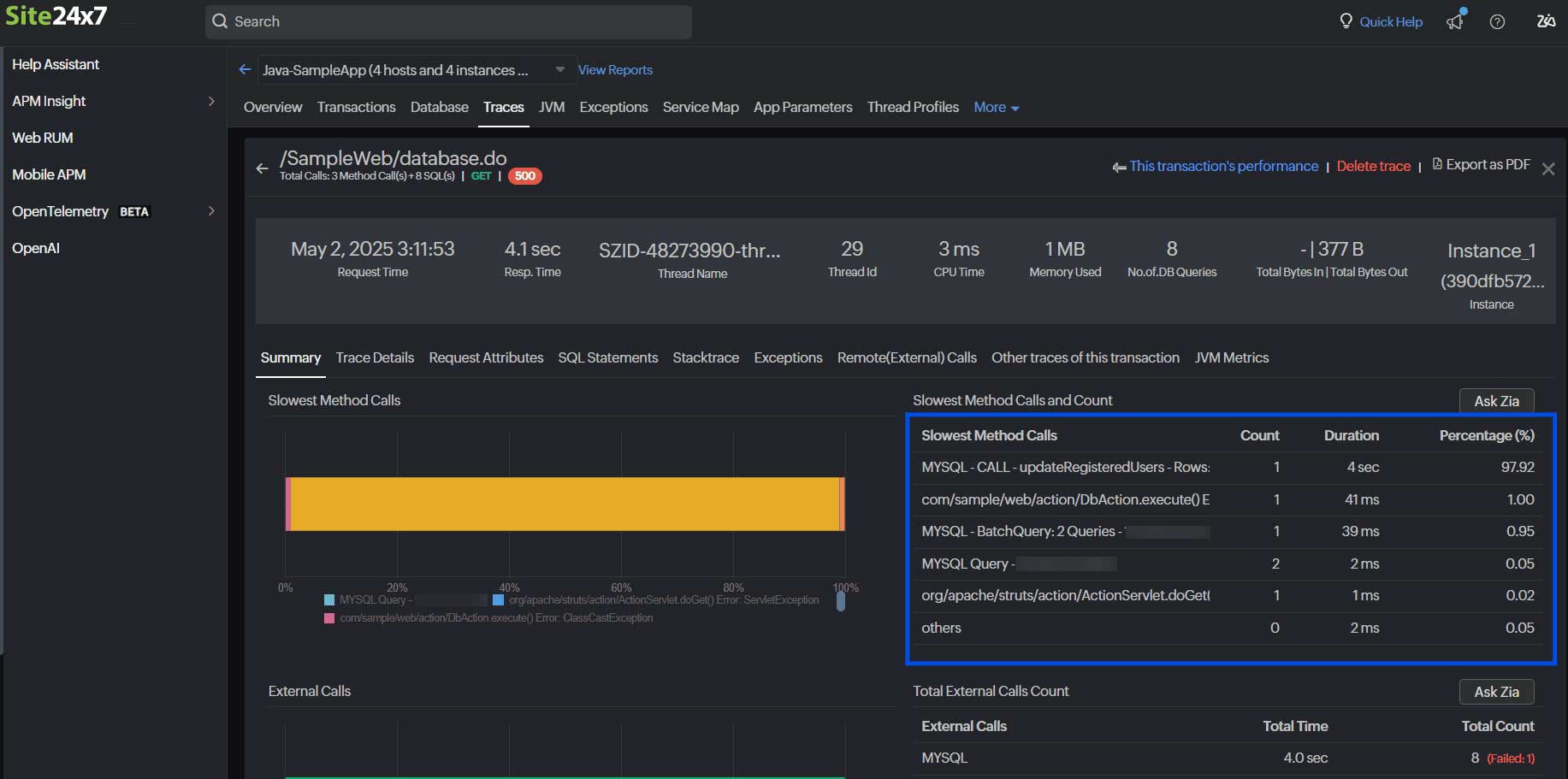This screenshot has width=1568, height=779.
Task: Open the Java-SampleApp application selector dropdown
Action: pyautogui.click(x=559, y=70)
